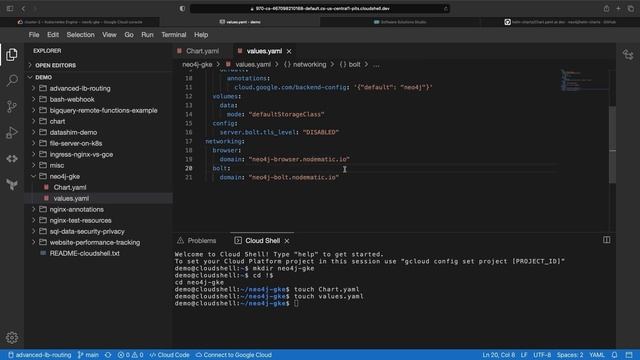The image size is (640, 360).
Task: Open the Source Control view
Action: pos(12,107)
